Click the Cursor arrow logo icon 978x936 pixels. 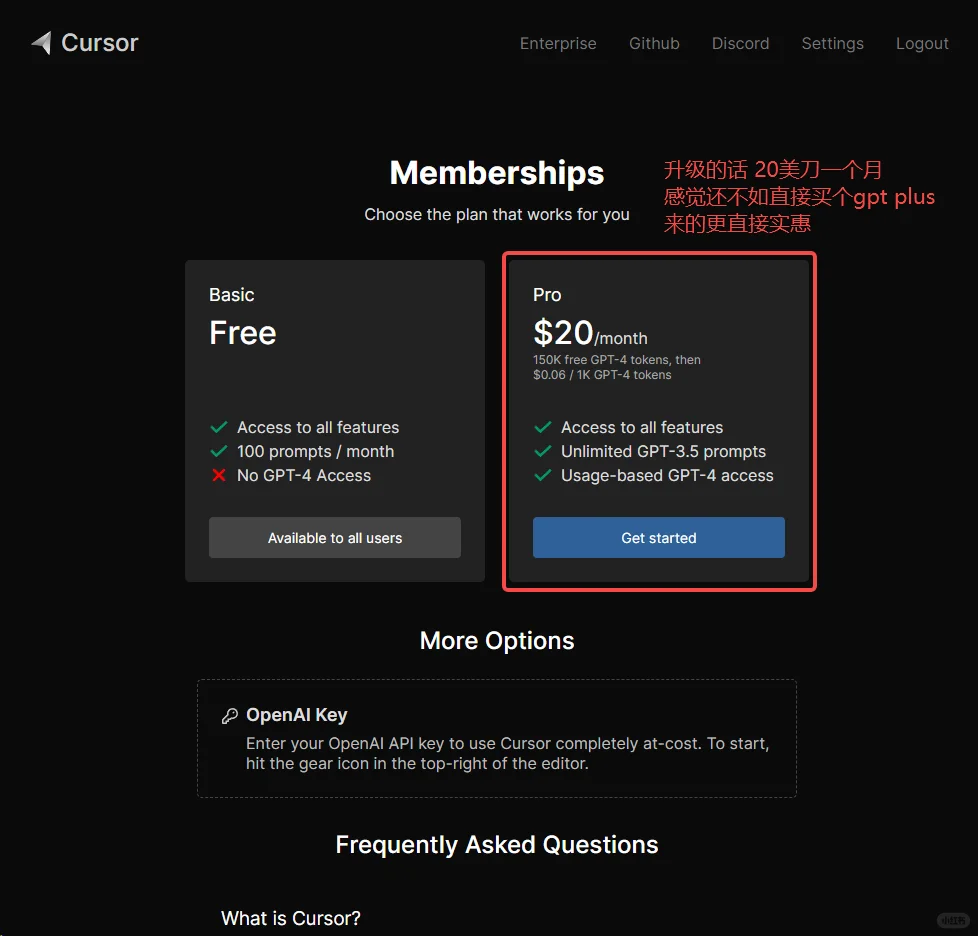coord(41,43)
